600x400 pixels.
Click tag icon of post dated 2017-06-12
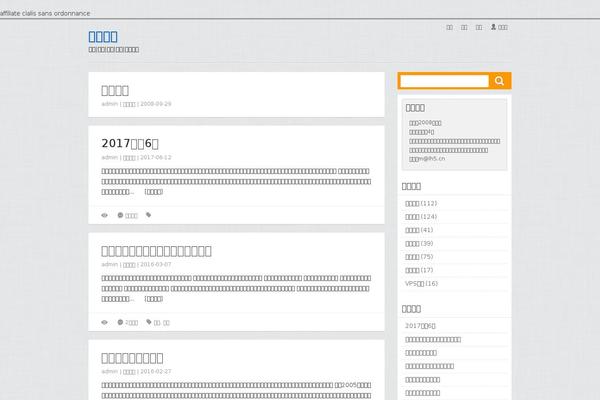(148, 215)
